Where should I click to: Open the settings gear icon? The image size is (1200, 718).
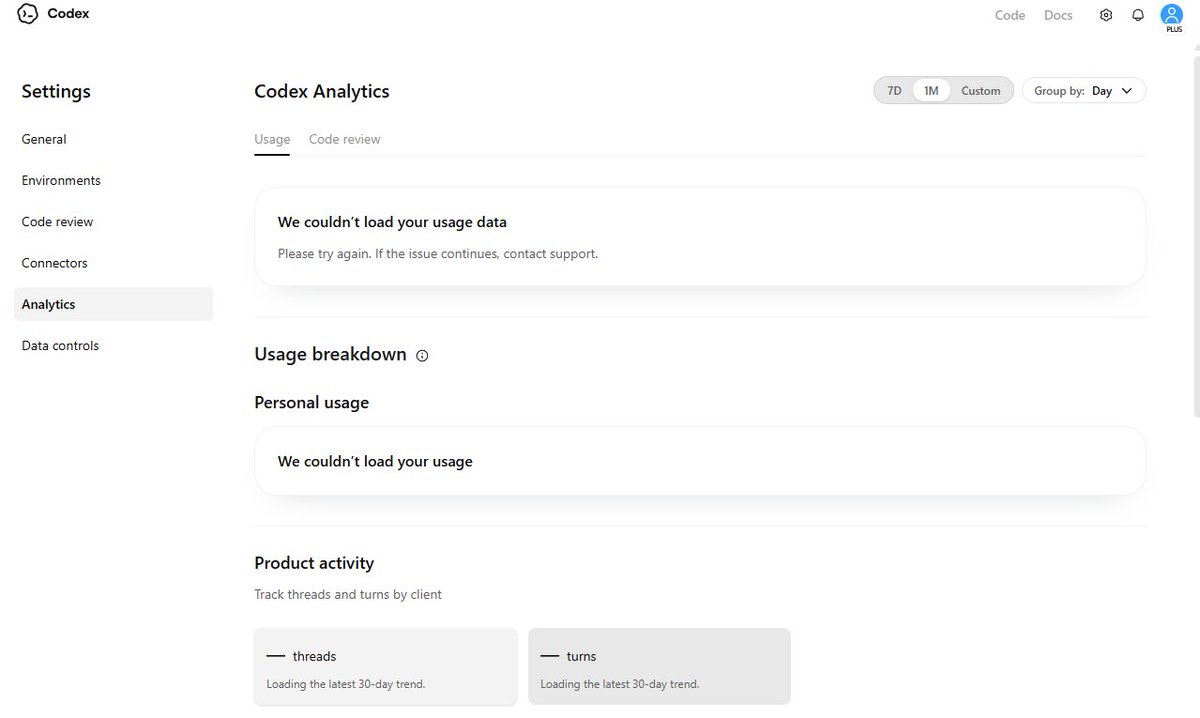(1106, 15)
